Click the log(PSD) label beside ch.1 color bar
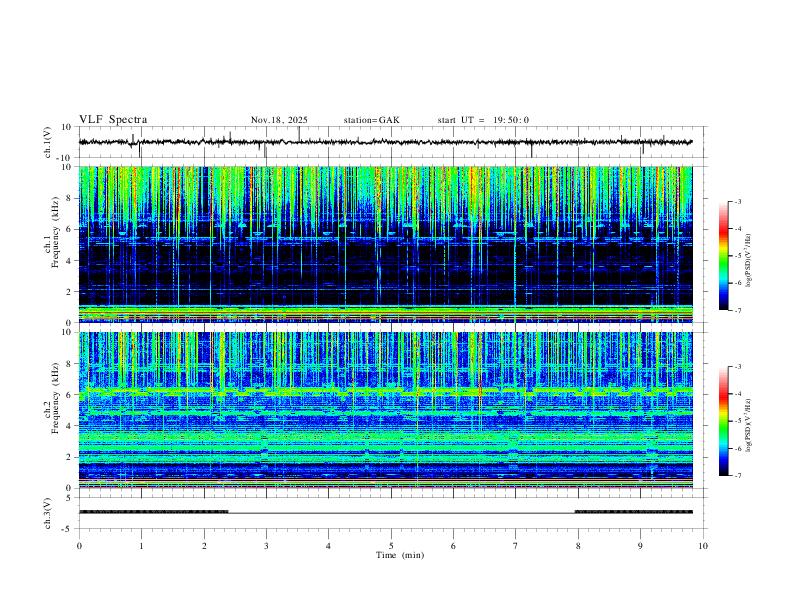Image resolution: width=792 pixels, height=612 pixels. 749,260
